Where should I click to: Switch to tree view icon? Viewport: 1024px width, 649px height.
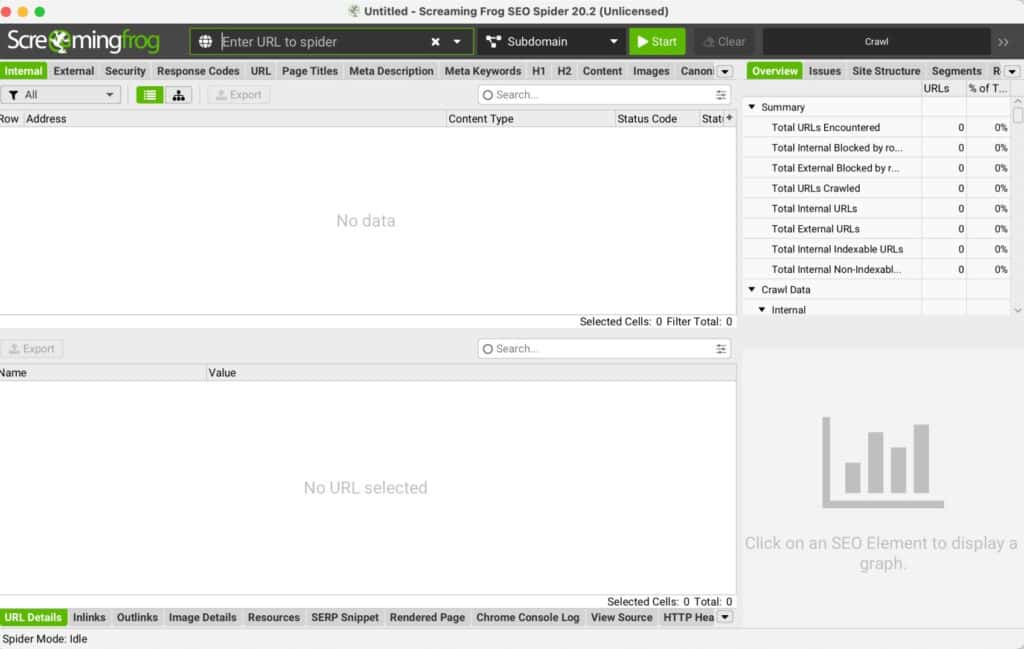click(x=178, y=95)
